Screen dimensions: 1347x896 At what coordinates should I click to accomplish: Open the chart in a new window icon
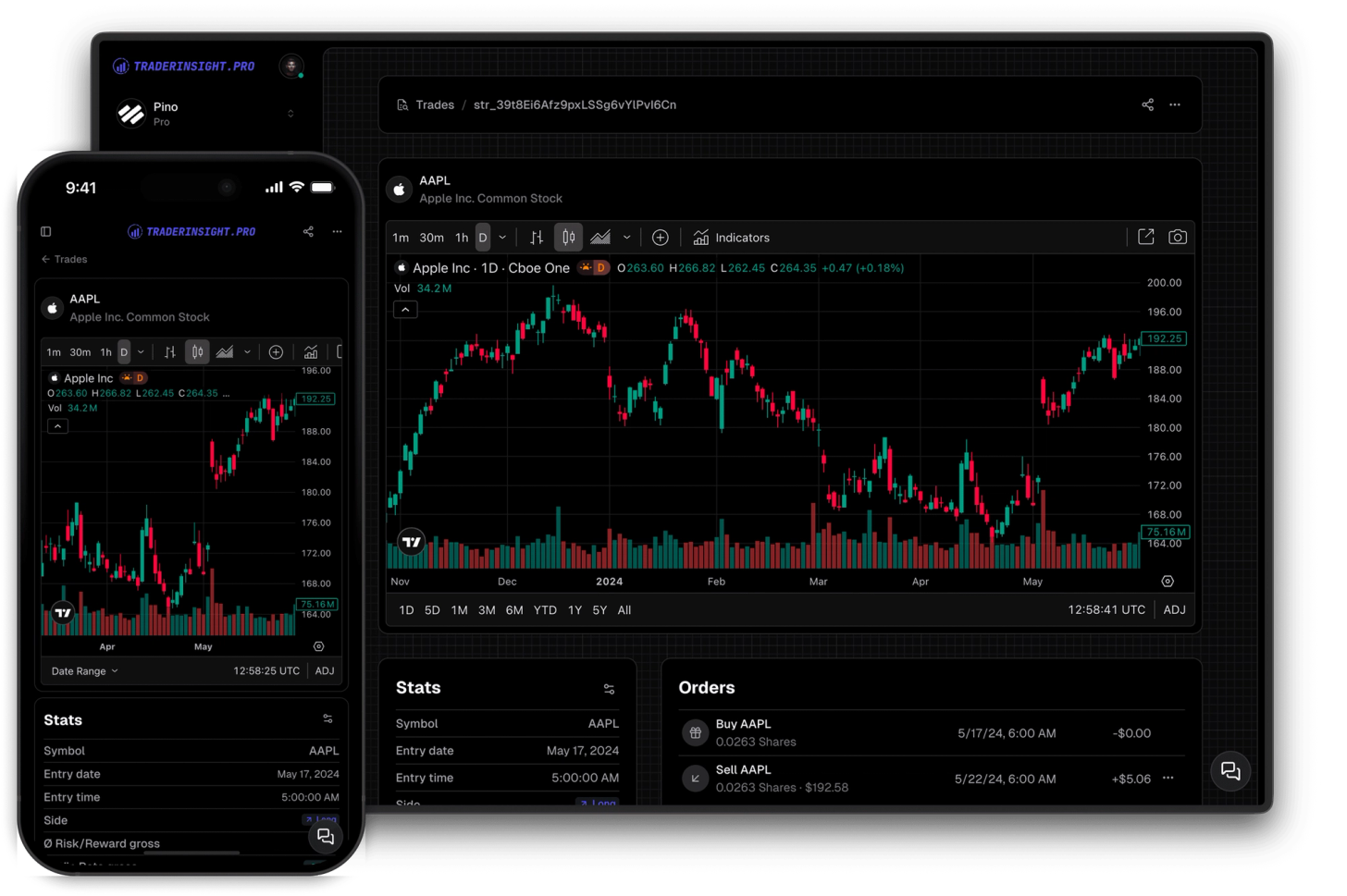click(1145, 237)
